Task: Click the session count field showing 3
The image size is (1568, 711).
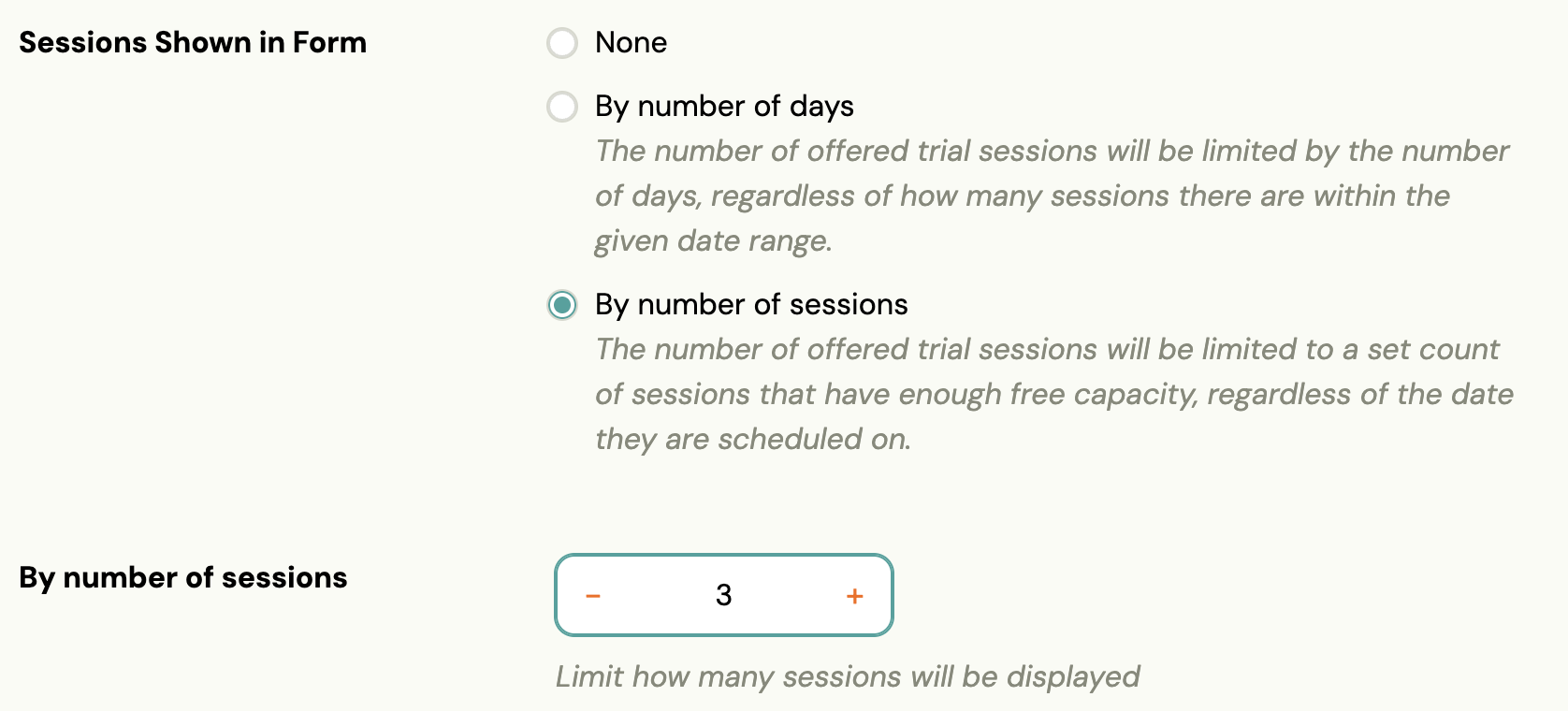Action: pyautogui.click(x=723, y=595)
